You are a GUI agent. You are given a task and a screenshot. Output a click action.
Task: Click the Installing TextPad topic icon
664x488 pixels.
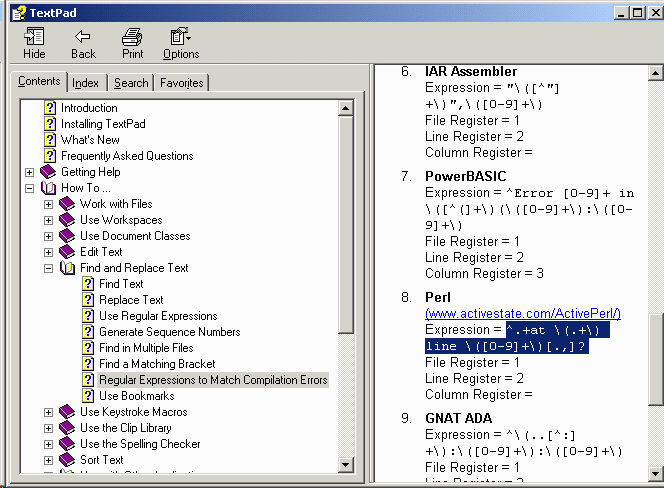[50, 124]
